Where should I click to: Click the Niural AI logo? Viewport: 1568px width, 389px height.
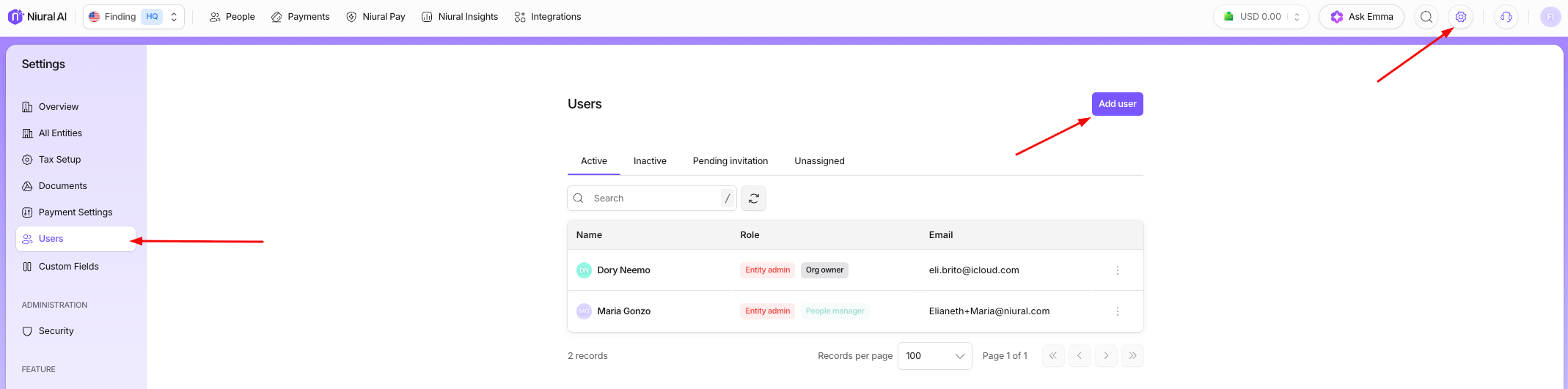(x=37, y=16)
